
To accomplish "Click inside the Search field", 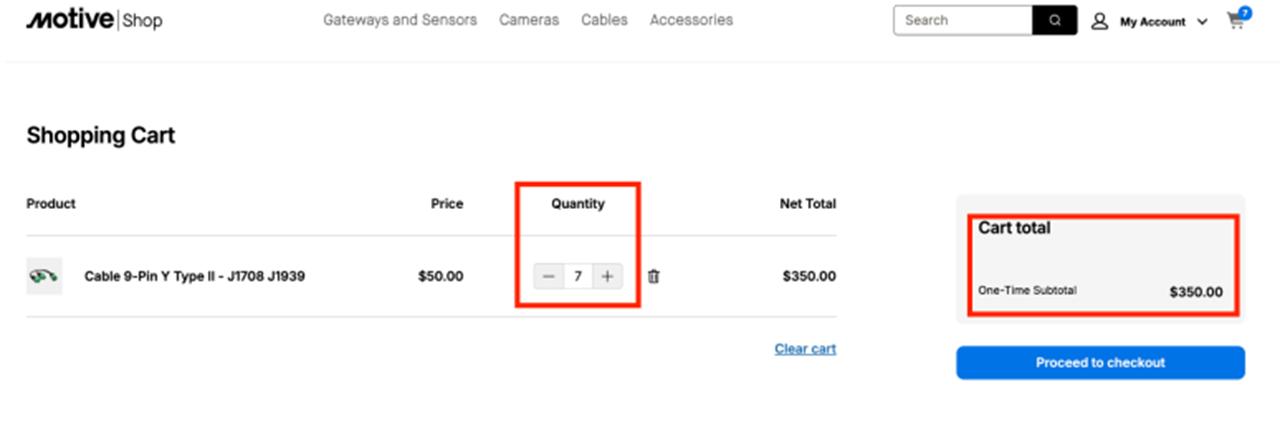I will (x=963, y=20).
